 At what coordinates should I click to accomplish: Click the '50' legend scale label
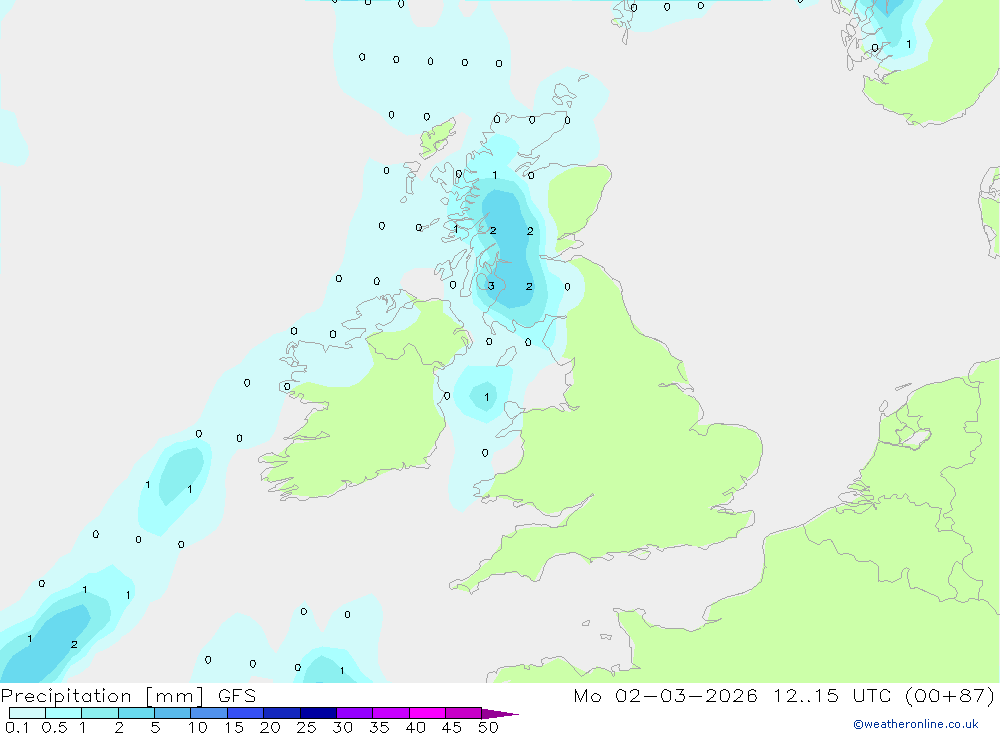click(x=488, y=727)
